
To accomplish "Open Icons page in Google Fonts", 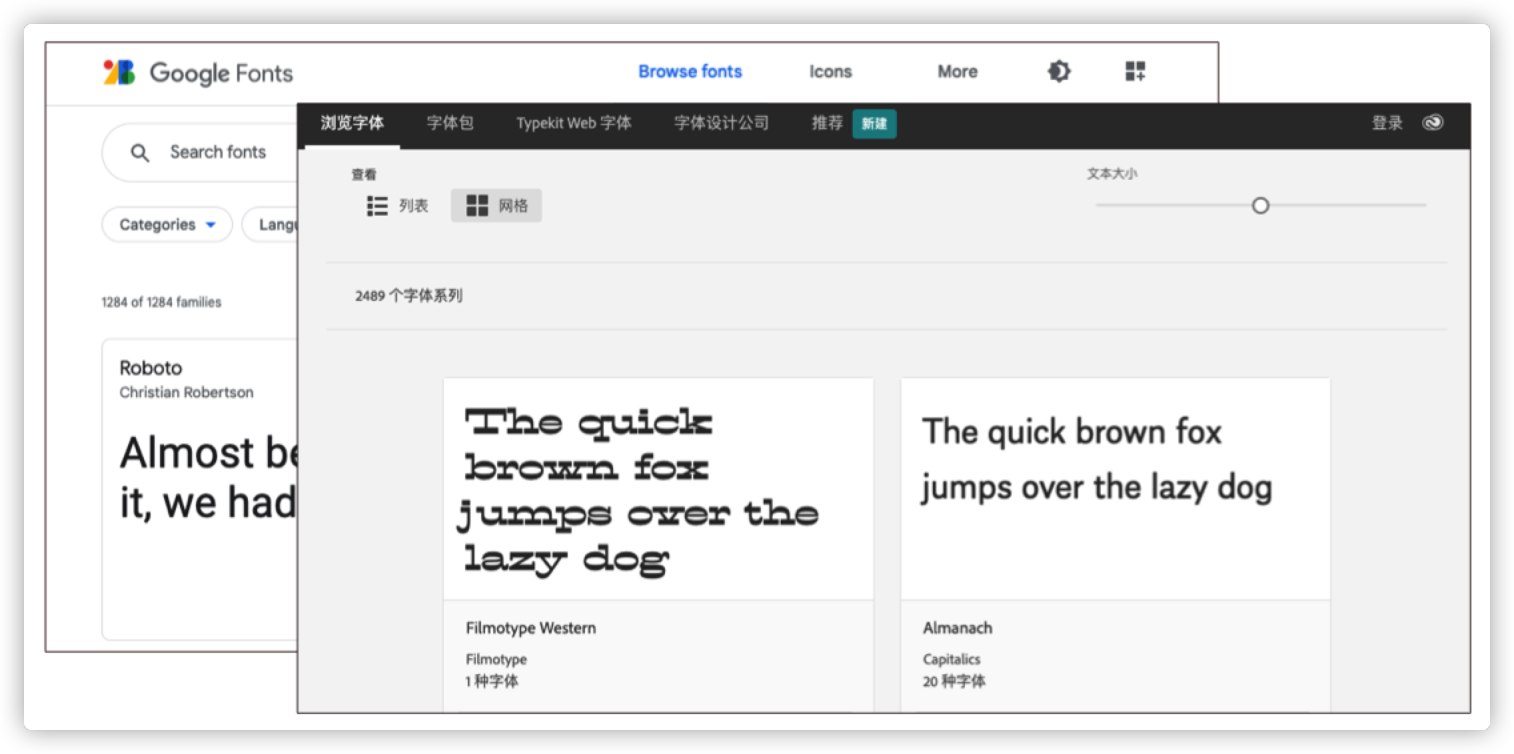I will point(830,72).
